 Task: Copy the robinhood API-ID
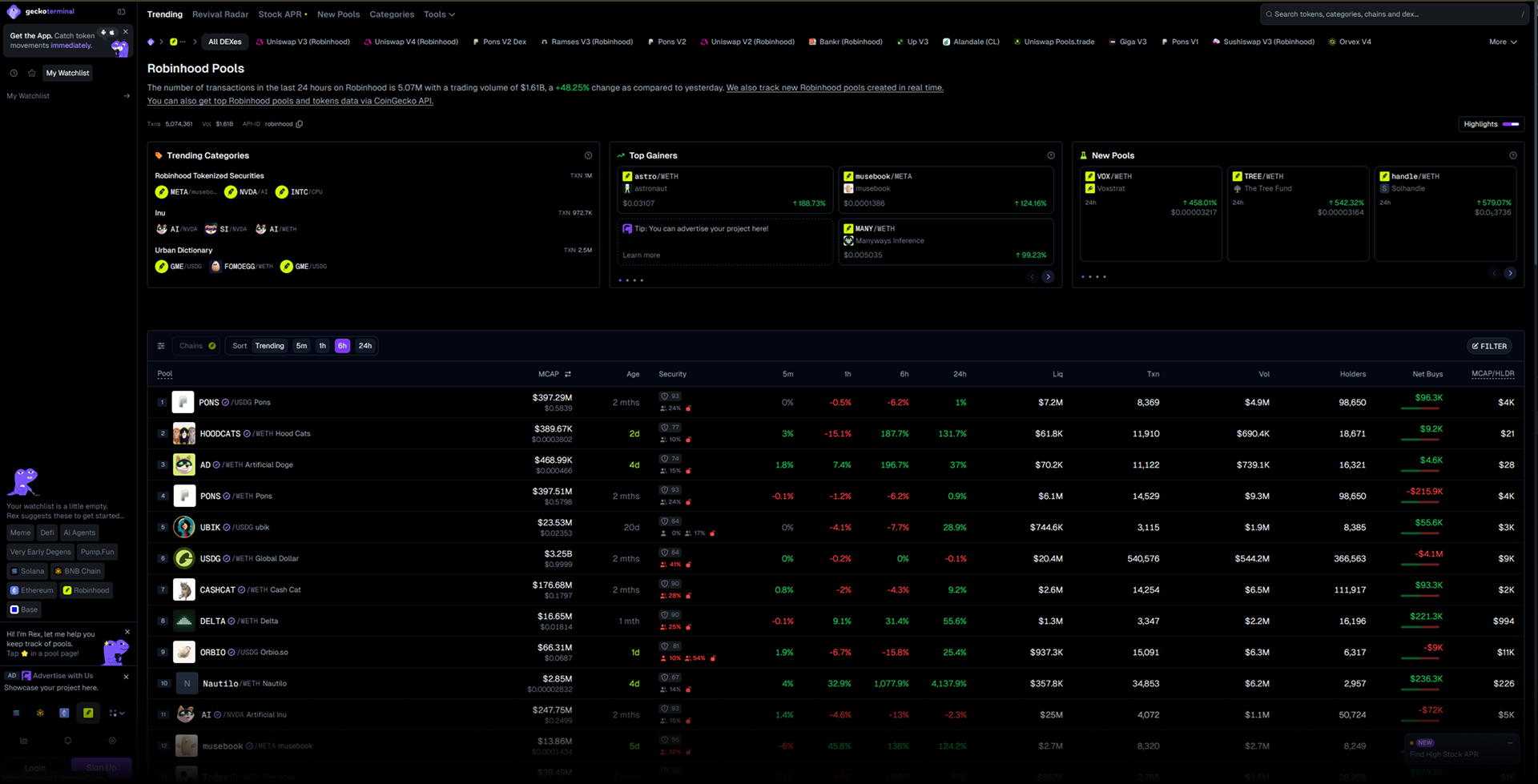click(300, 124)
